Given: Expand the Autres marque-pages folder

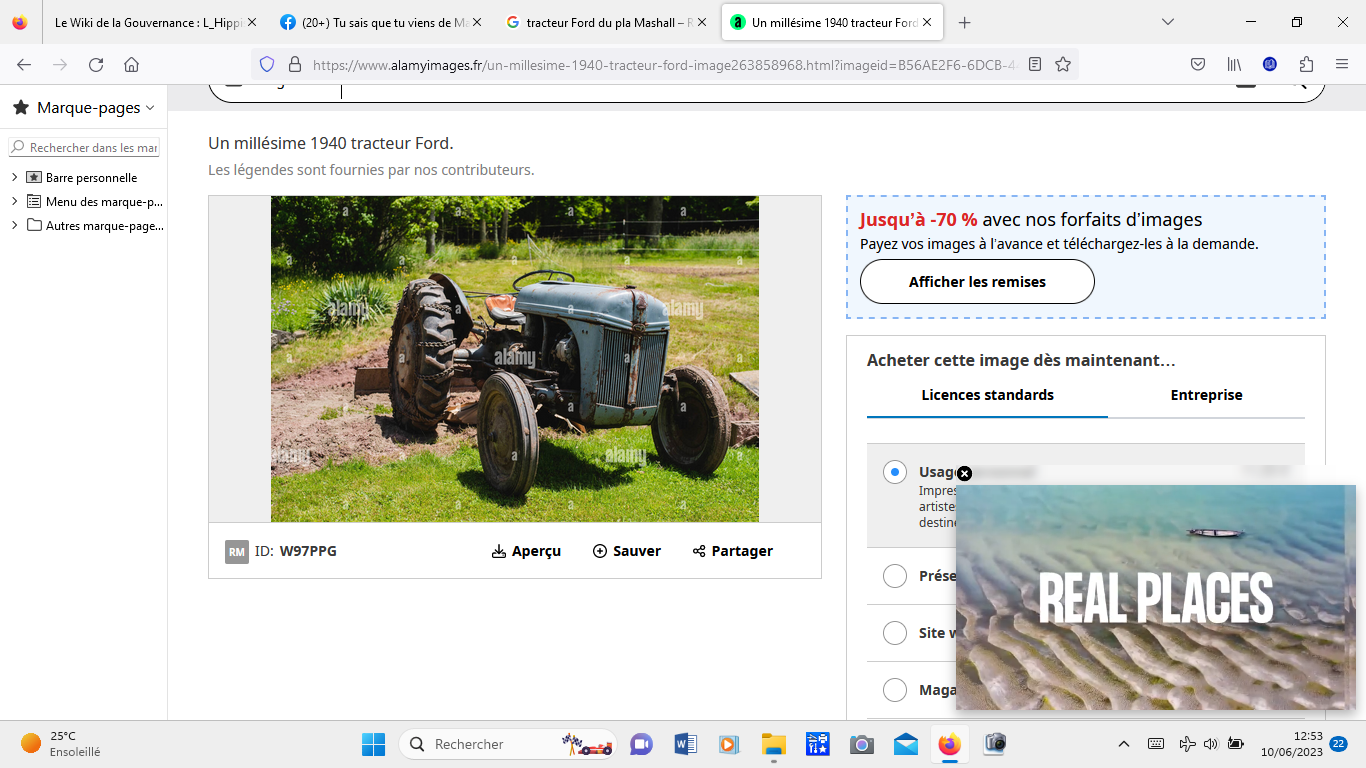Looking at the screenshot, I should (x=15, y=225).
